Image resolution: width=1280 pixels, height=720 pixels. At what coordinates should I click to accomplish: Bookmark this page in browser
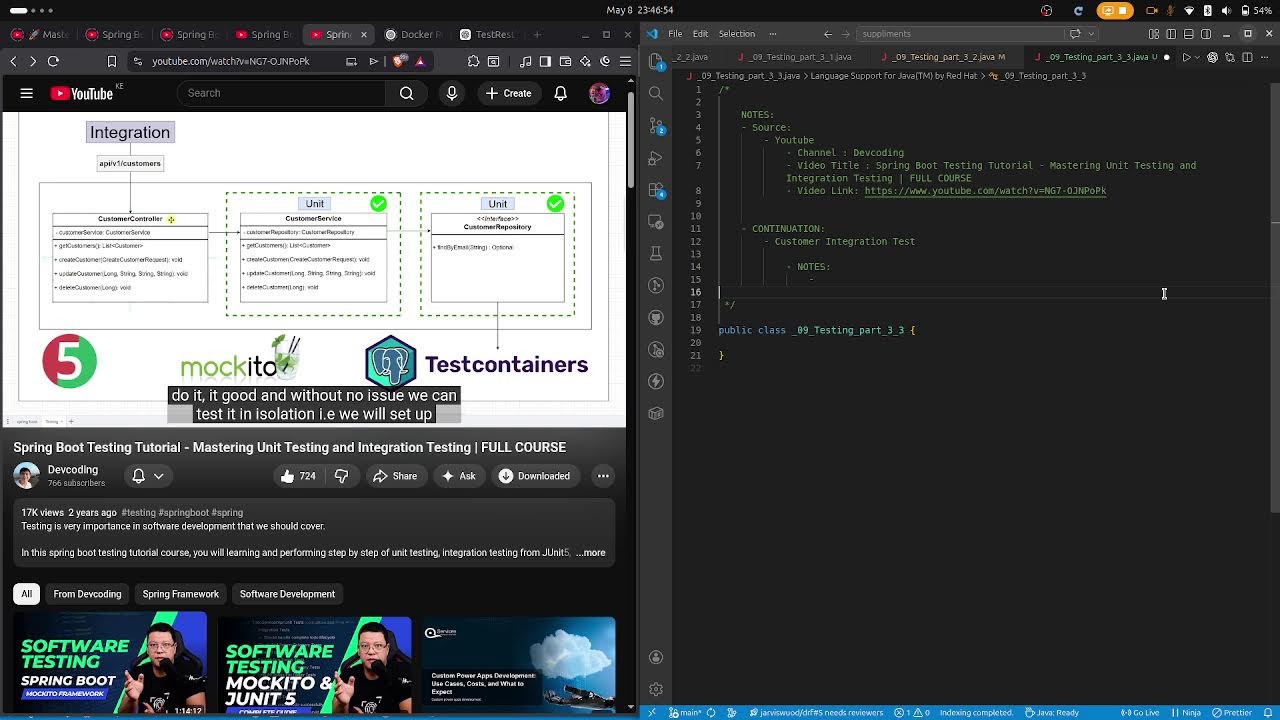112,61
